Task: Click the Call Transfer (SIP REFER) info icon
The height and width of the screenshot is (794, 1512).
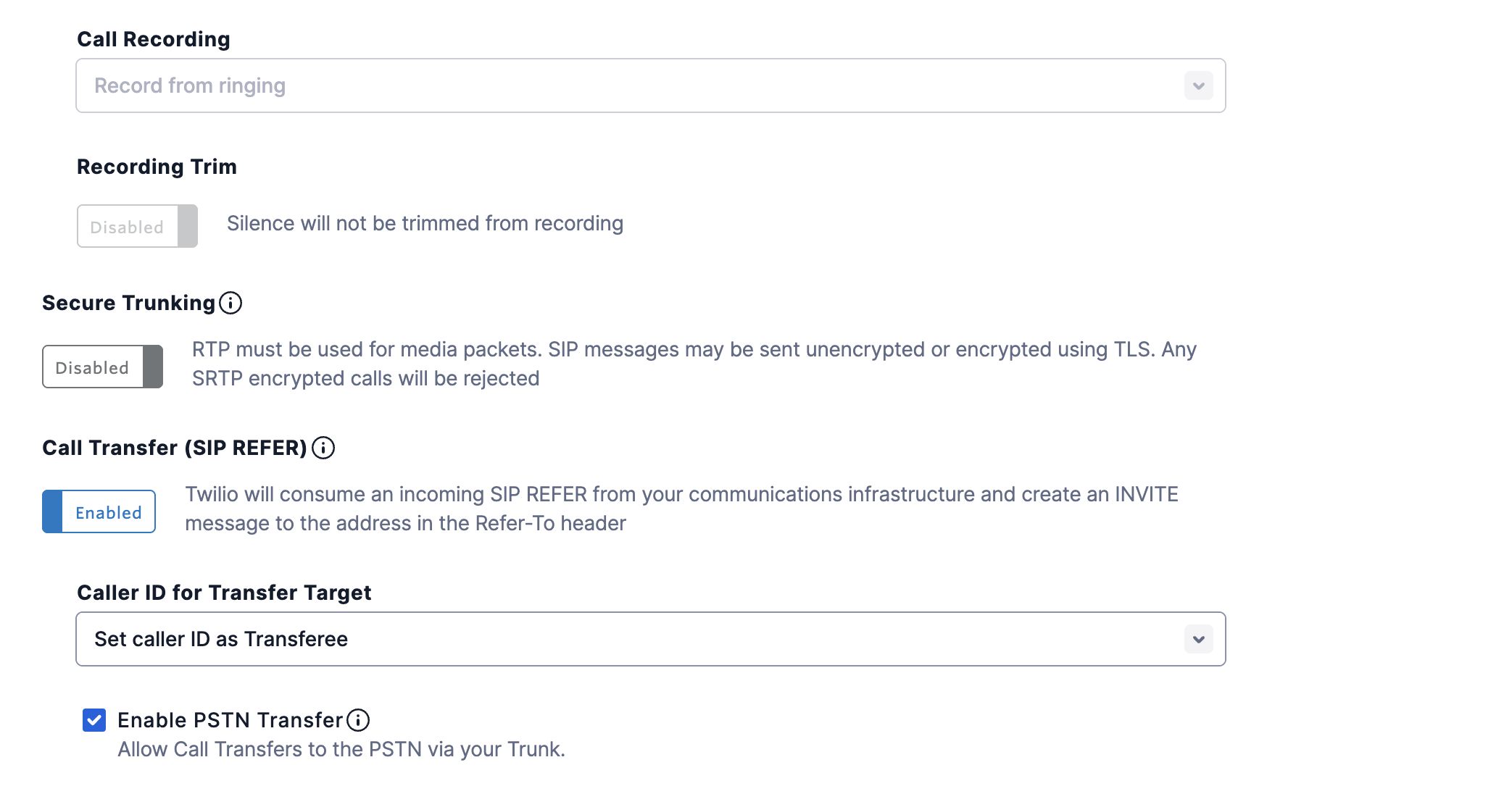Action: [x=323, y=448]
